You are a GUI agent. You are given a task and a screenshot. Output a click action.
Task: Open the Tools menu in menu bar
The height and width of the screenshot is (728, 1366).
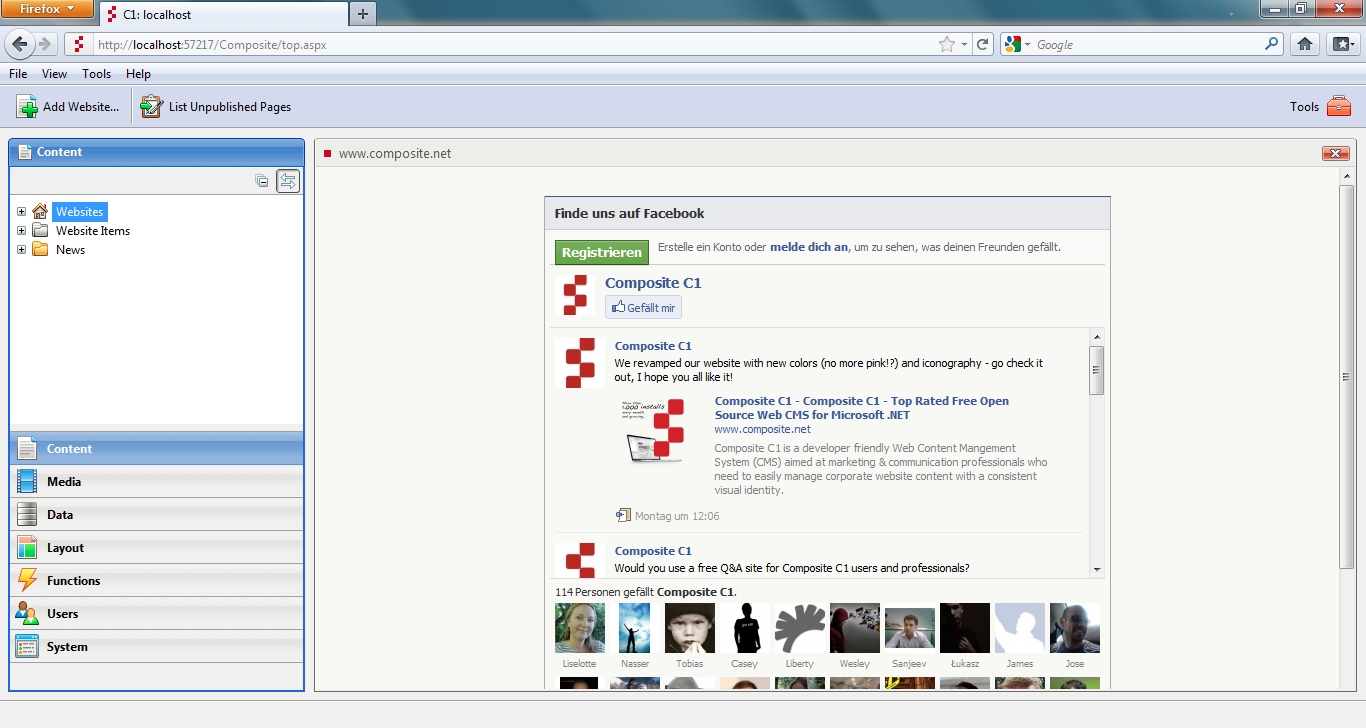96,74
